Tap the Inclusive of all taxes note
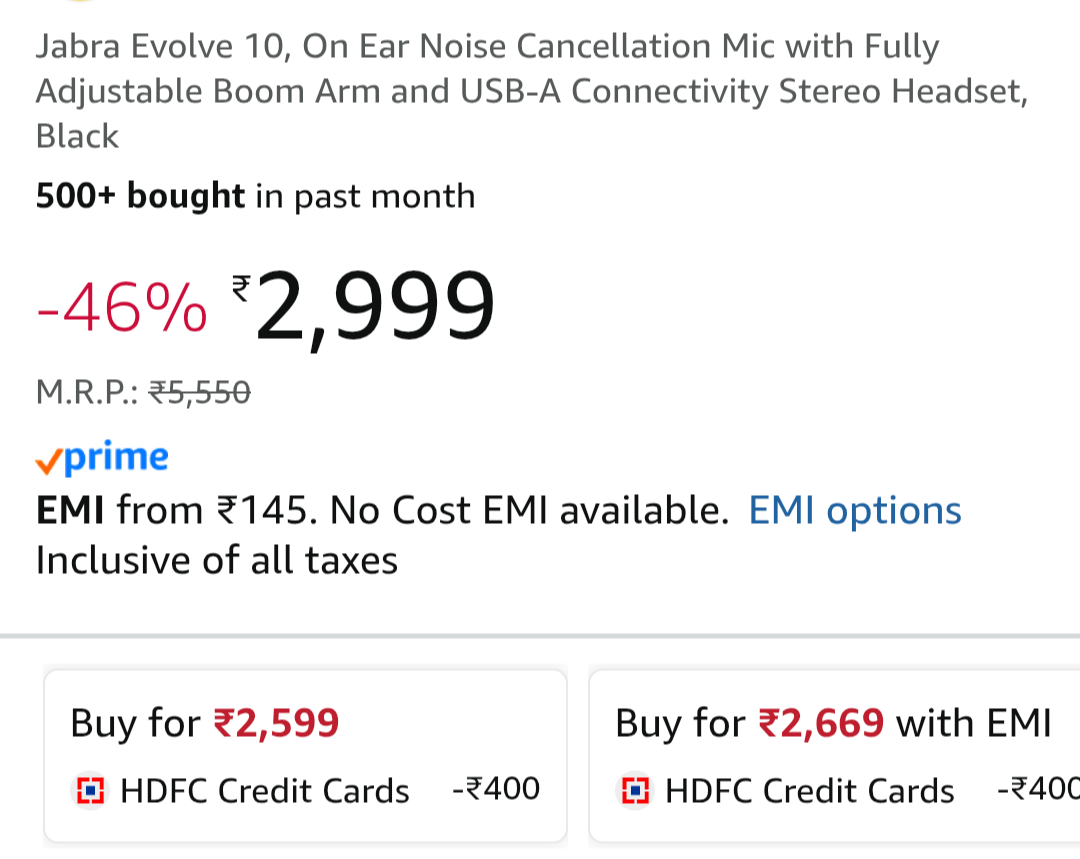 tap(217, 560)
